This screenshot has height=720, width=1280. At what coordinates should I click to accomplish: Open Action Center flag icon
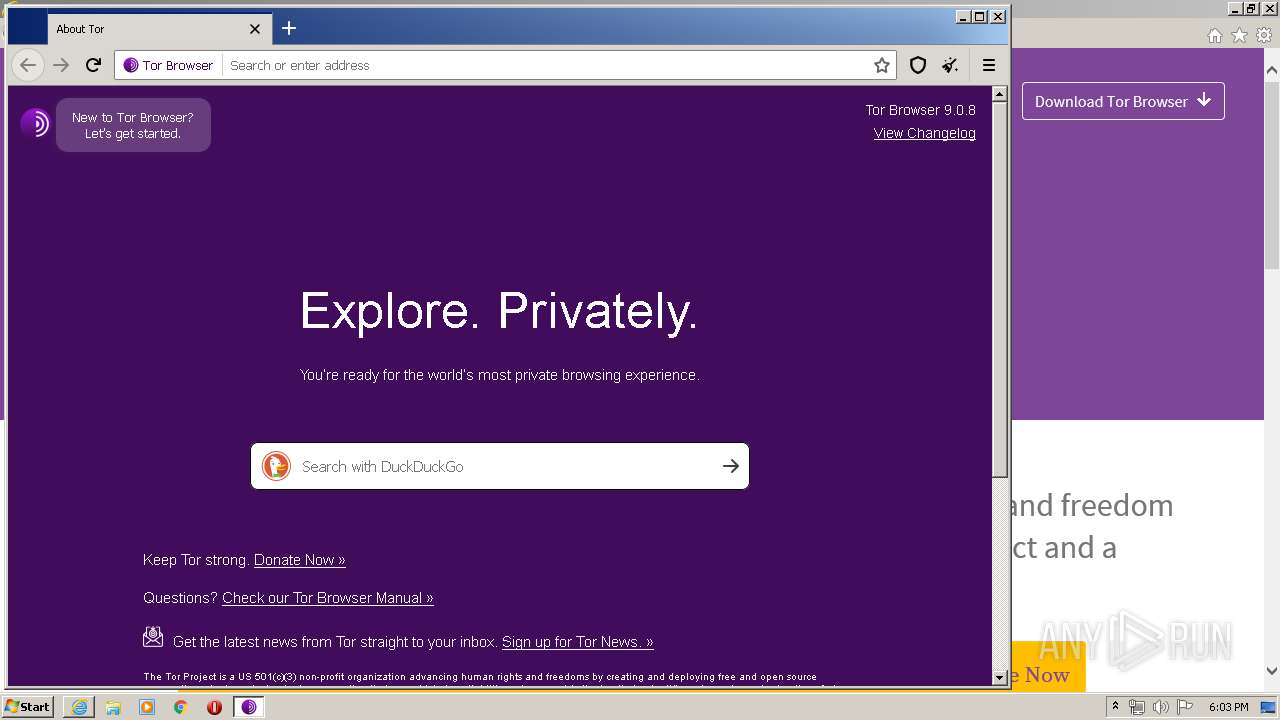(1185, 707)
